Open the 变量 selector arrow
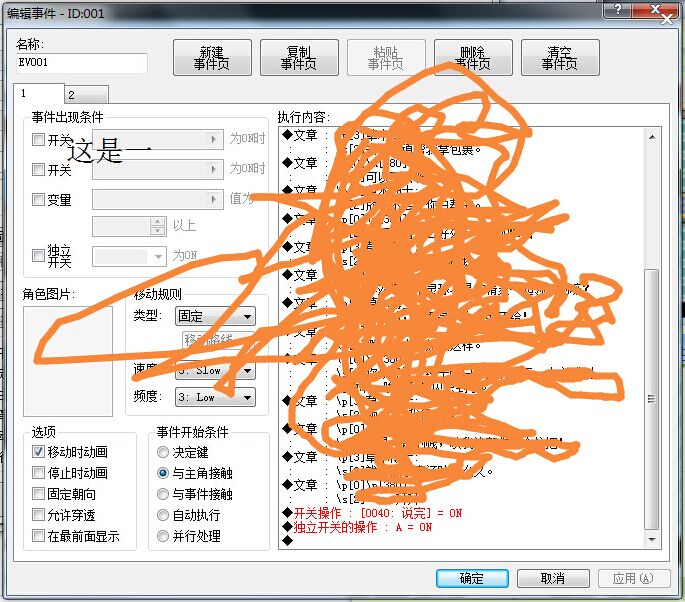685x602 pixels. pos(214,200)
